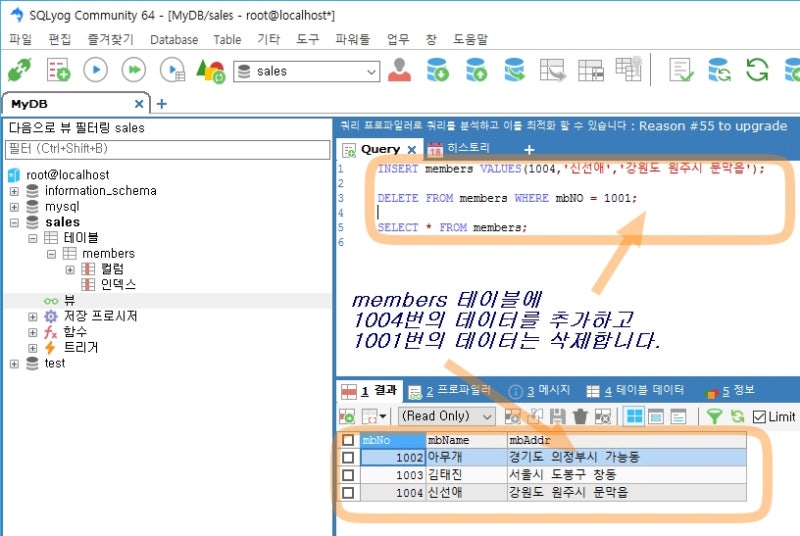Switch to the 히스토리 tab
The width and height of the screenshot is (800, 536).
click(x=459, y=148)
